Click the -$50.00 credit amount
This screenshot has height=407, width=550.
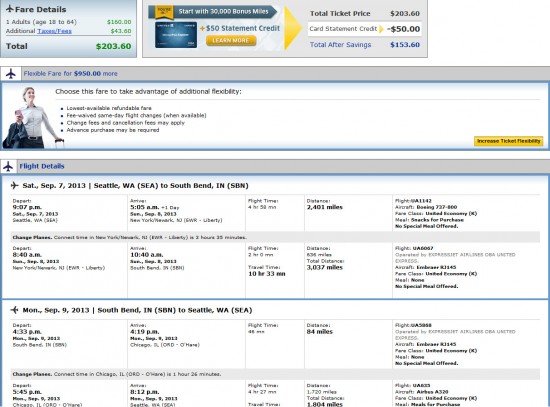click(x=403, y=29)
